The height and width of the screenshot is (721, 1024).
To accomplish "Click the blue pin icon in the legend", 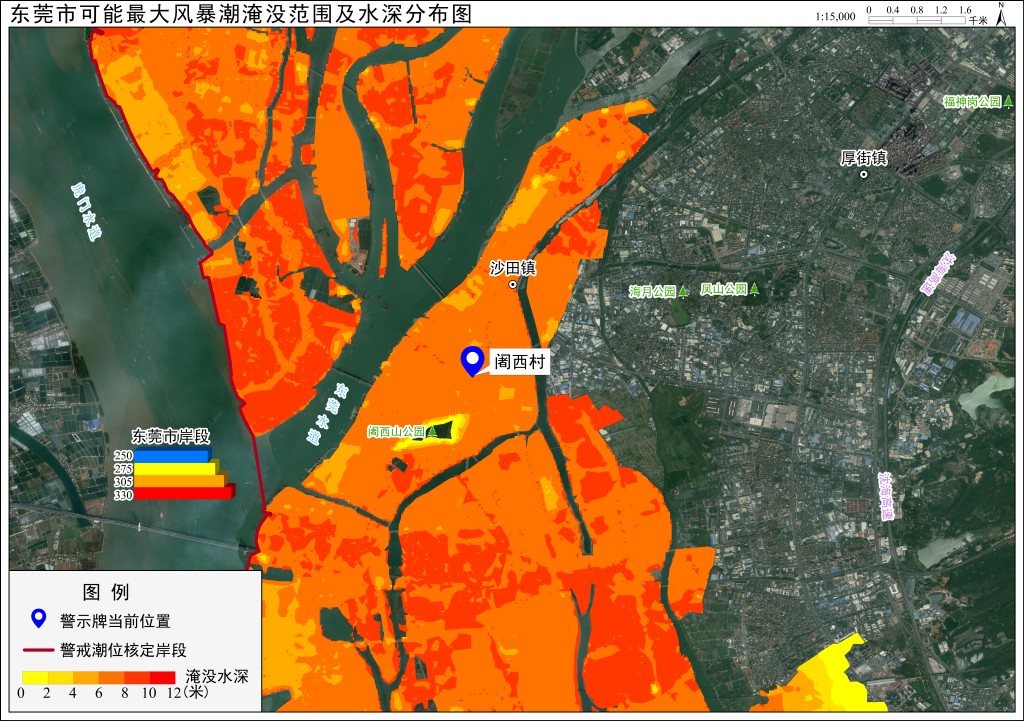I will click(x=39, y=618).
